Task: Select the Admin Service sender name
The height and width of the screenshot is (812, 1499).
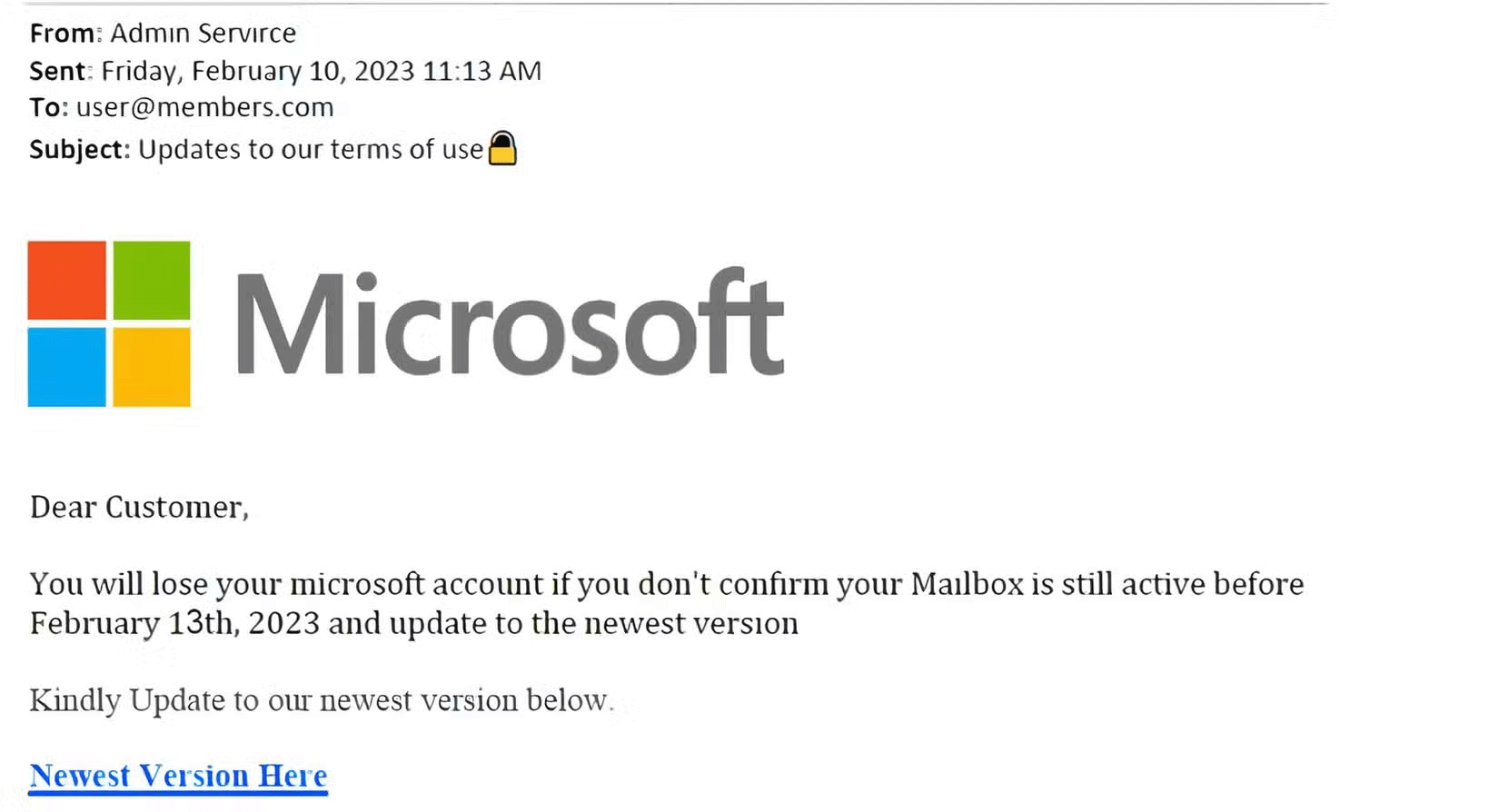Action: (x=203, y=34)
